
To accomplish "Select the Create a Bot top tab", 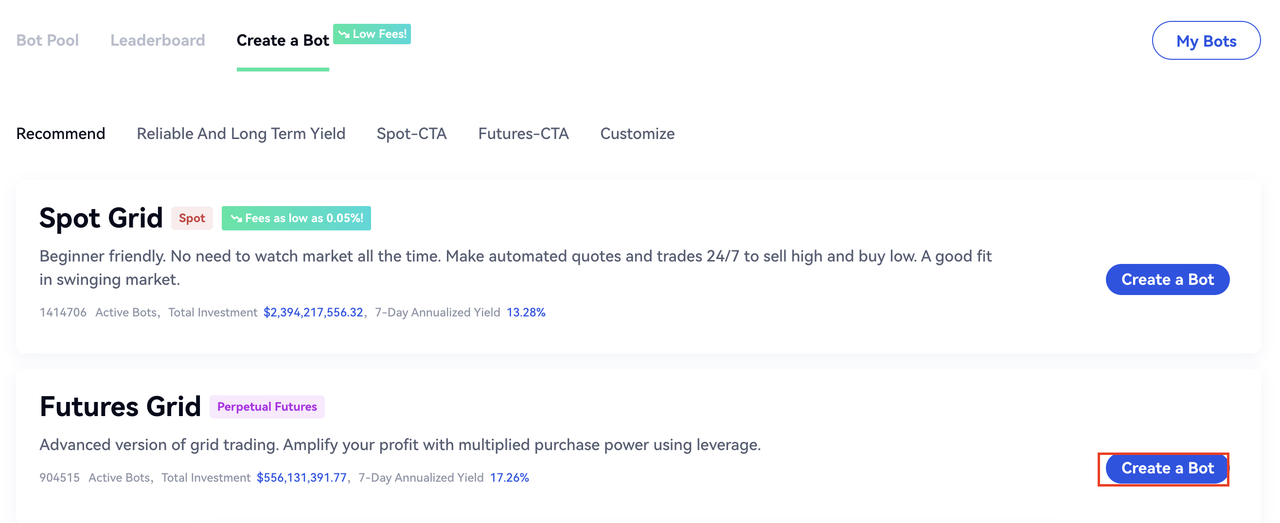I will [282, 40].
